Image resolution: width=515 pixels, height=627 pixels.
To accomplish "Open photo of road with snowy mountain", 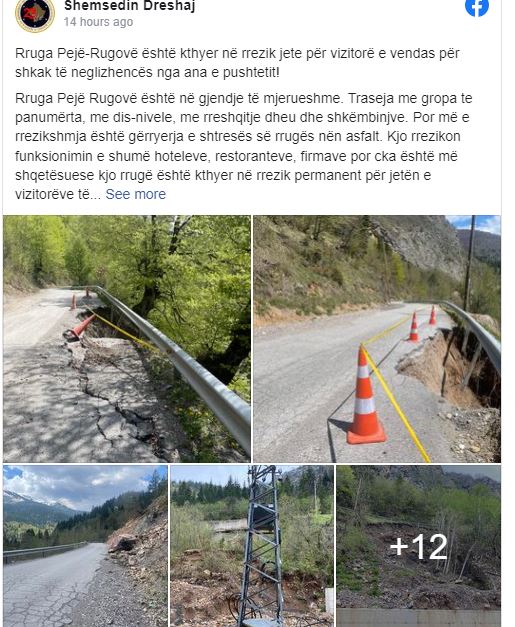I will click(x=85, y=546).
